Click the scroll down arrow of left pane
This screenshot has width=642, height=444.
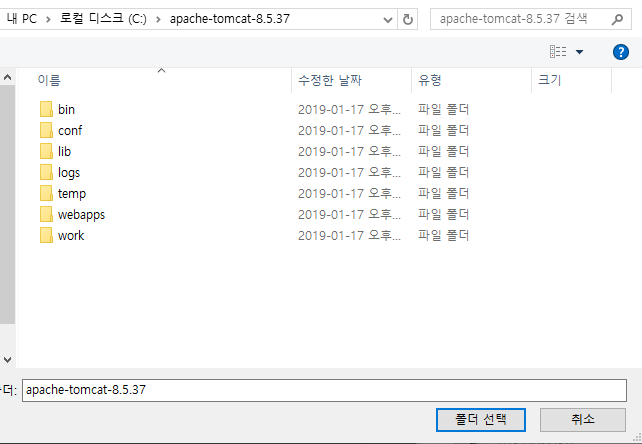tap(7, 360)
